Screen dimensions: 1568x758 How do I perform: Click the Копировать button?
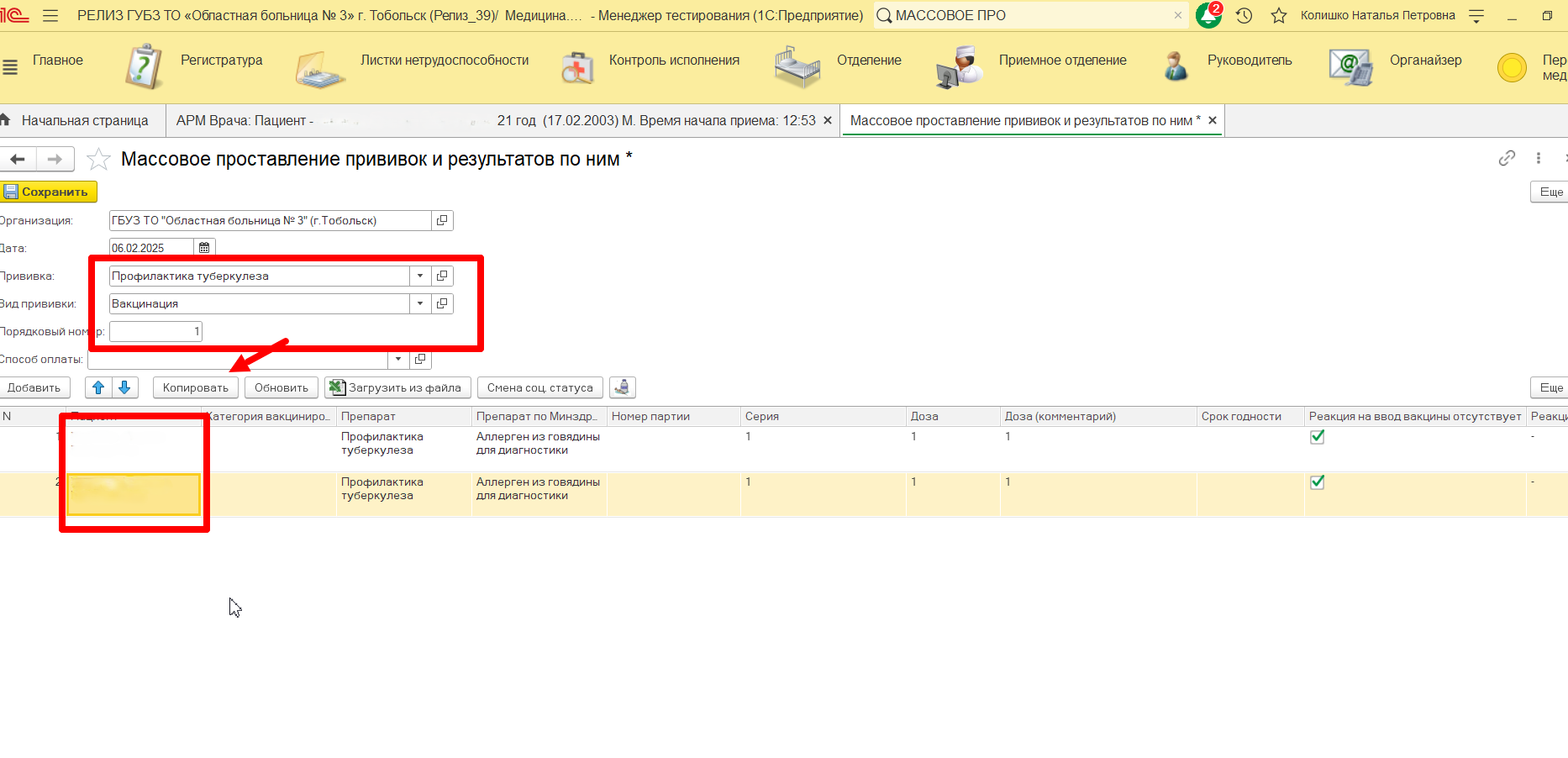pos(195,387)
